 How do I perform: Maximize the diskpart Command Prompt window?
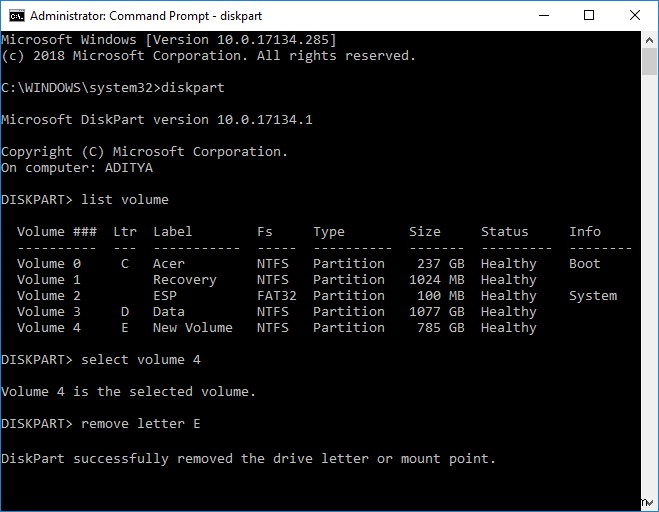(x=590, y=15)
